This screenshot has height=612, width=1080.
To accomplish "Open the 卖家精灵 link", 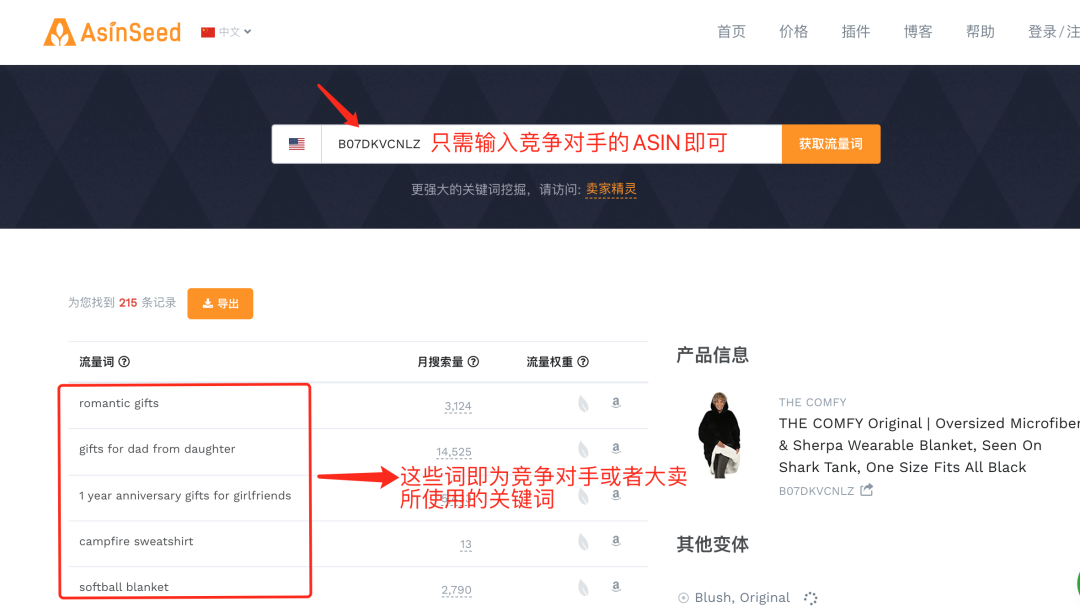I will coord(612,188).
